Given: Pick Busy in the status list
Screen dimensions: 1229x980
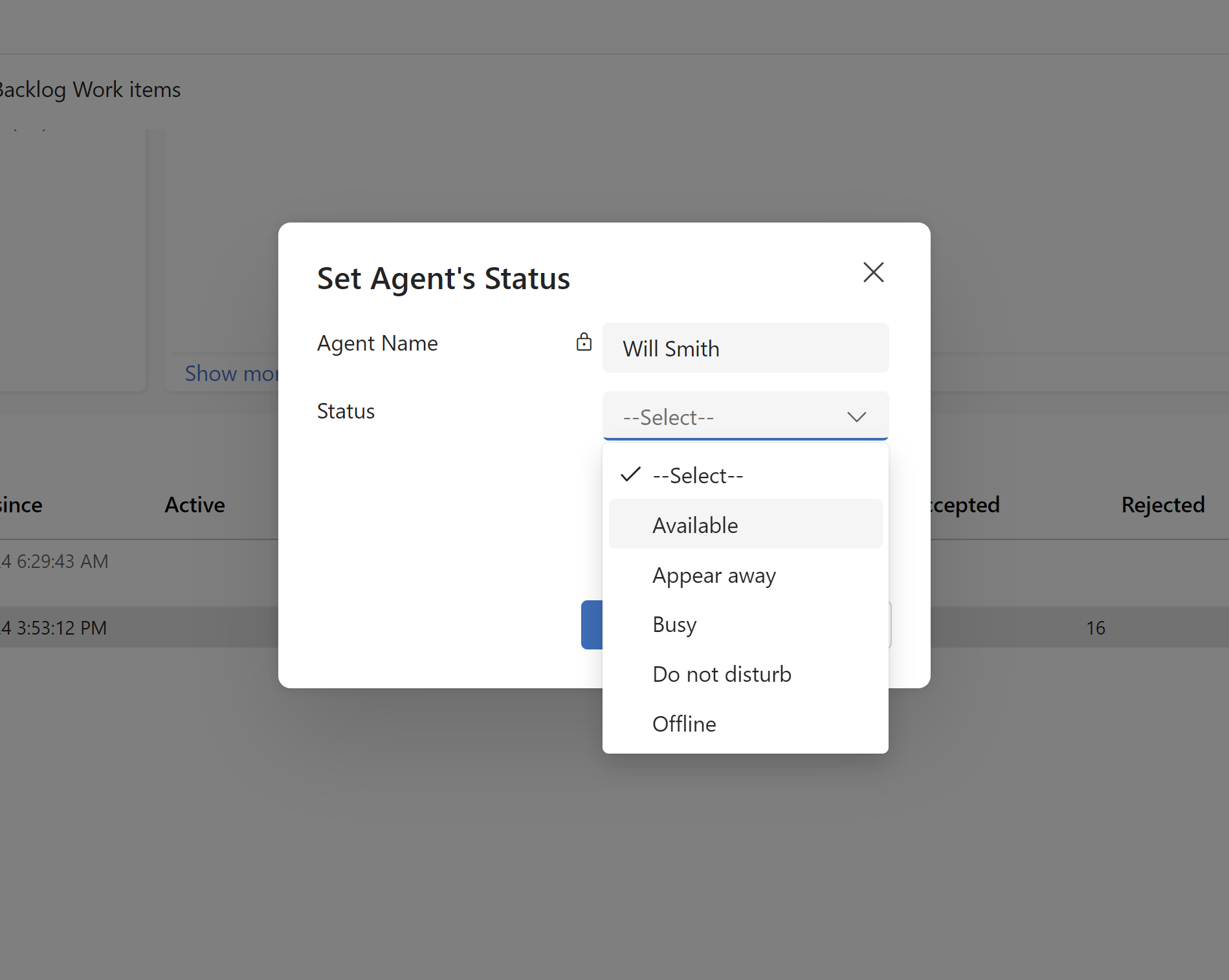Looking at the screenshot, I should 745,624.
